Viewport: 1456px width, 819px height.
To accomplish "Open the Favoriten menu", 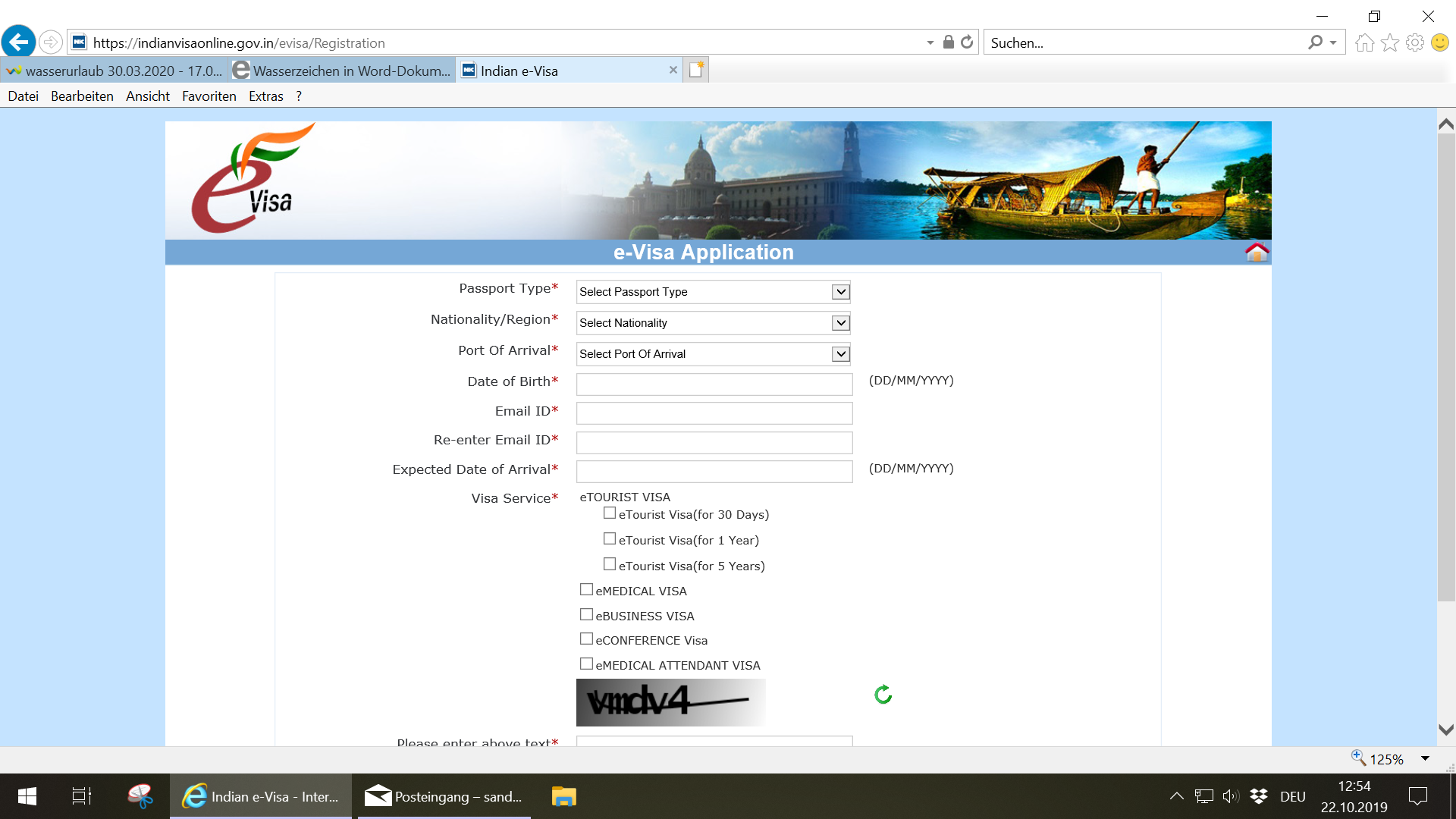I will point(209,96).
